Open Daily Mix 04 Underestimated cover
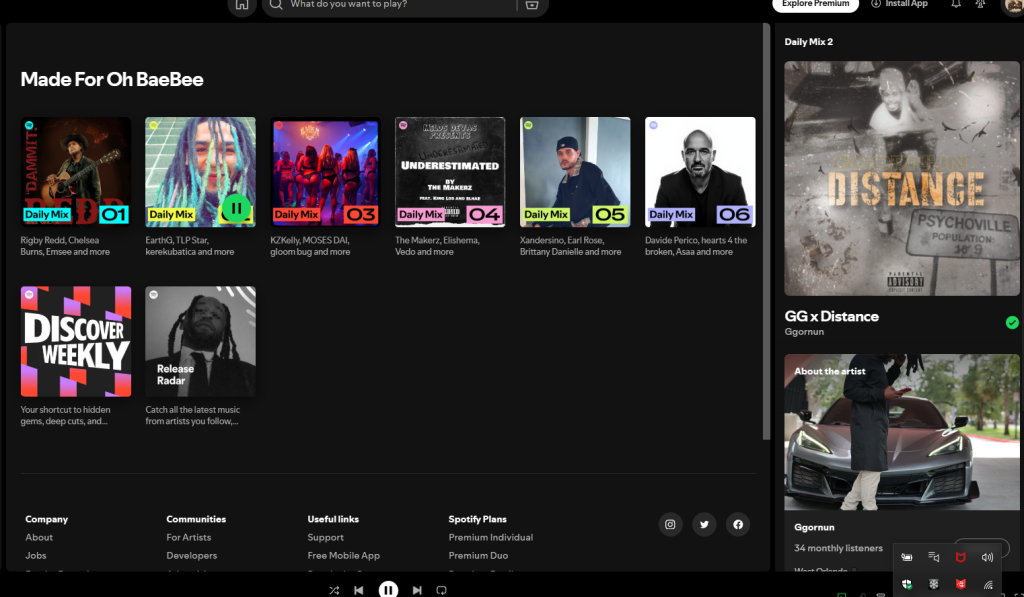1024x597 pixels. coord(450,172)
